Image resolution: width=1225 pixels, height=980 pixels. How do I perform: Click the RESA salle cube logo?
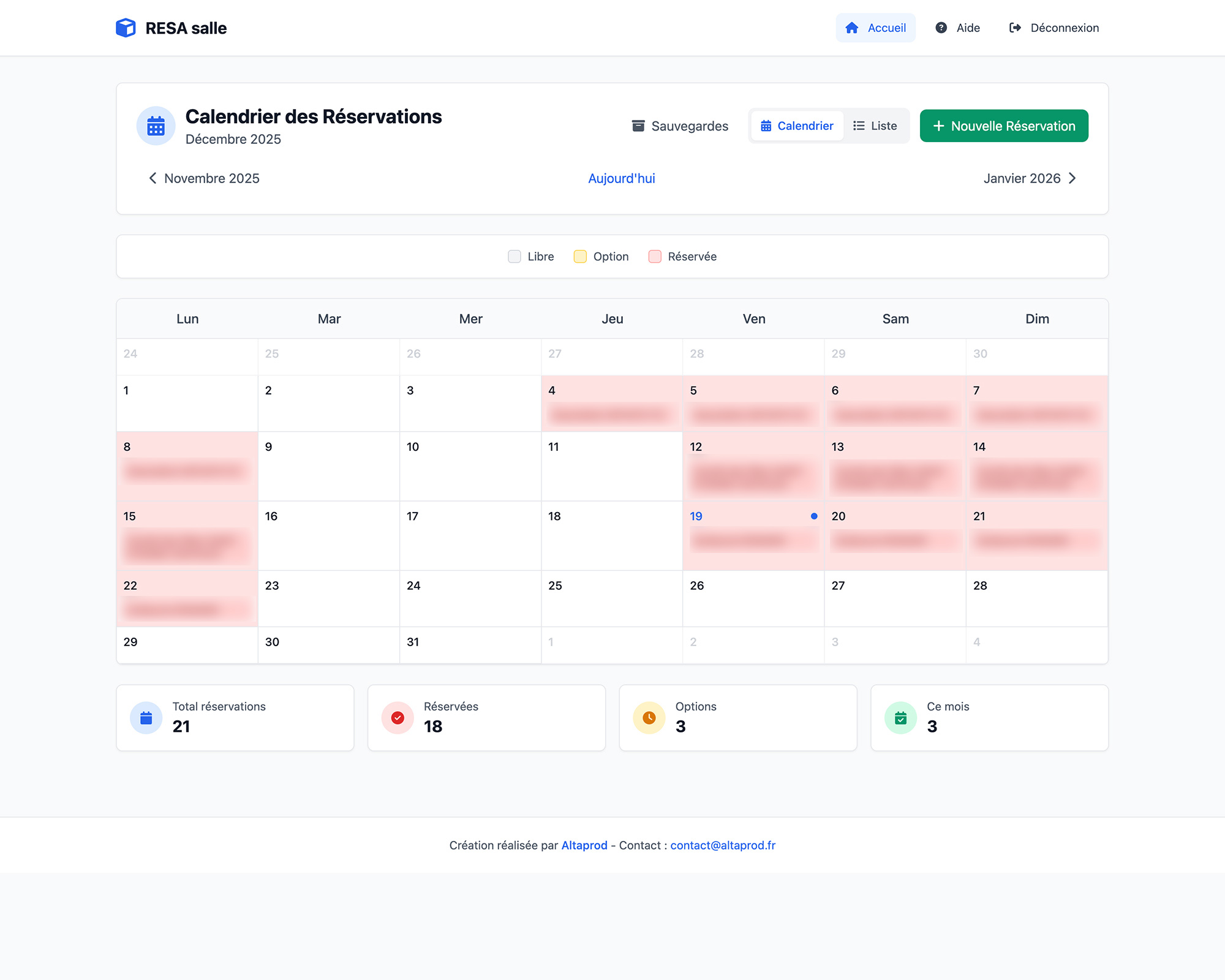[x=126, y=28]
